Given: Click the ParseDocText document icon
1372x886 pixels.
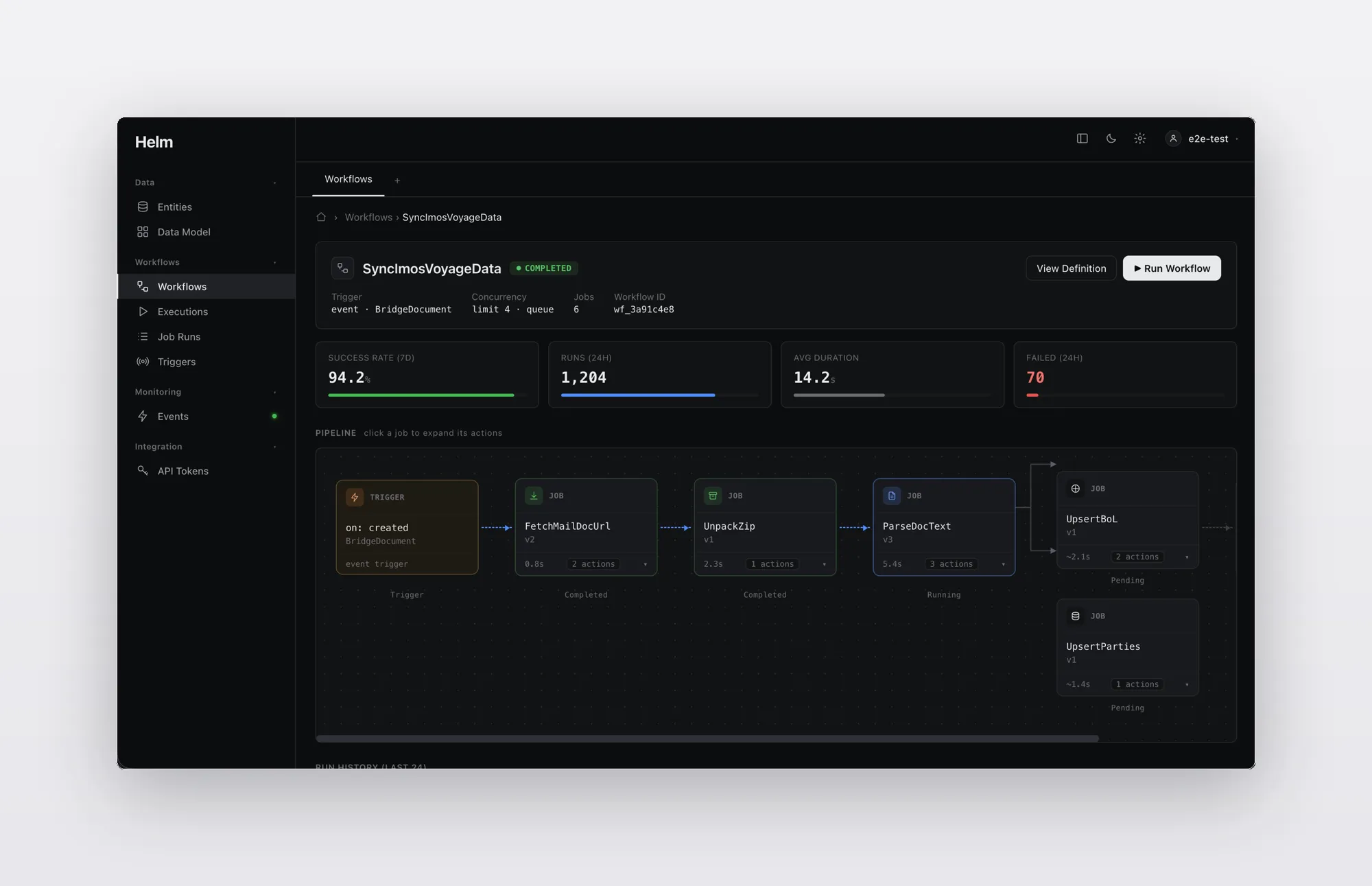Looking at the screenshot, I should (892, 496).
